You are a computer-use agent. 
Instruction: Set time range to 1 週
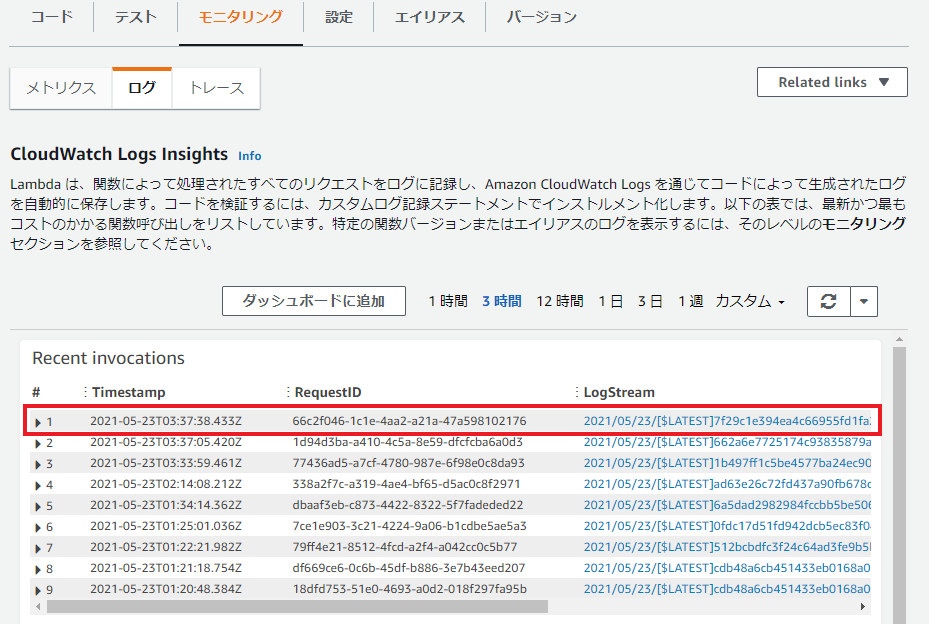(x=690, y=301)
